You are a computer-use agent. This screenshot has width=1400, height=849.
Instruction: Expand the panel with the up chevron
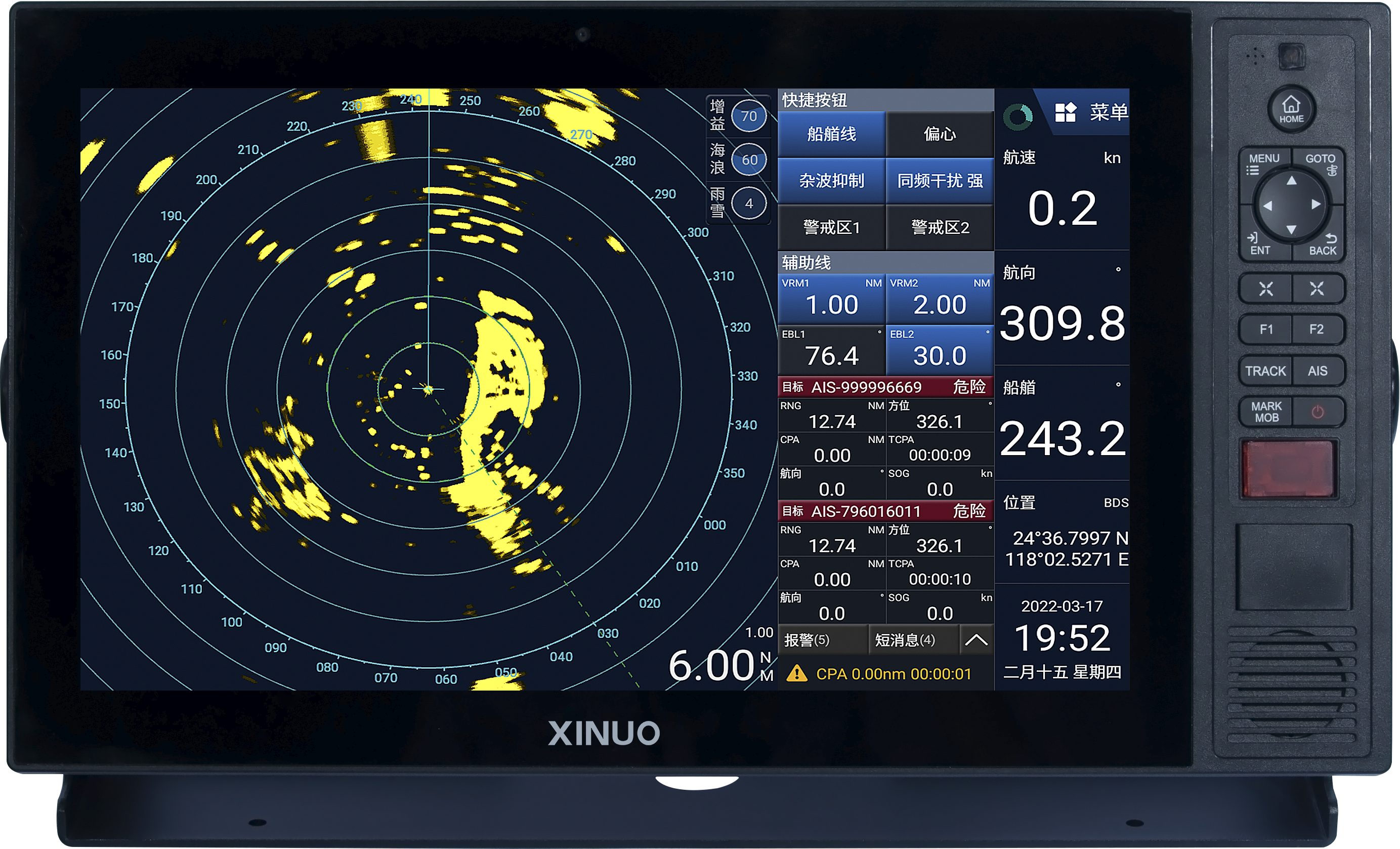pos(976,640)
